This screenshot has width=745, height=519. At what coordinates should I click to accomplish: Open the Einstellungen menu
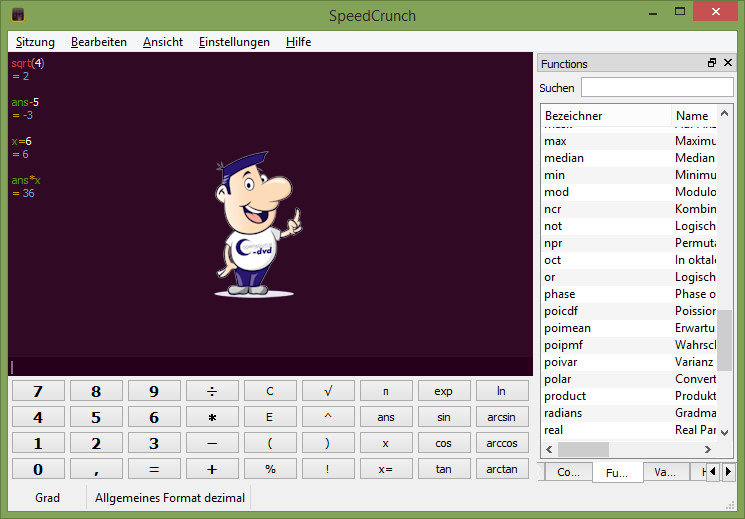pyautogui.click(x=234, y=42)
